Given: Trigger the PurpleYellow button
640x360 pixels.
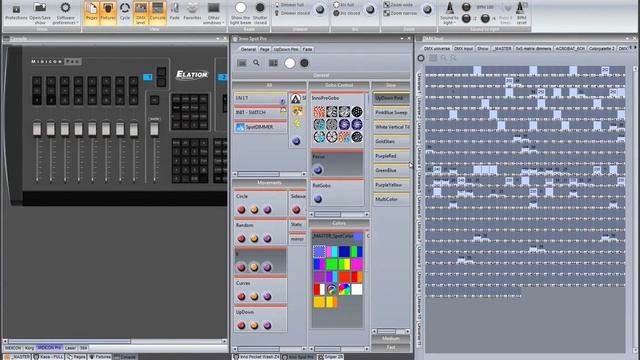Looking at the screenshot, I should coord(391,185).
